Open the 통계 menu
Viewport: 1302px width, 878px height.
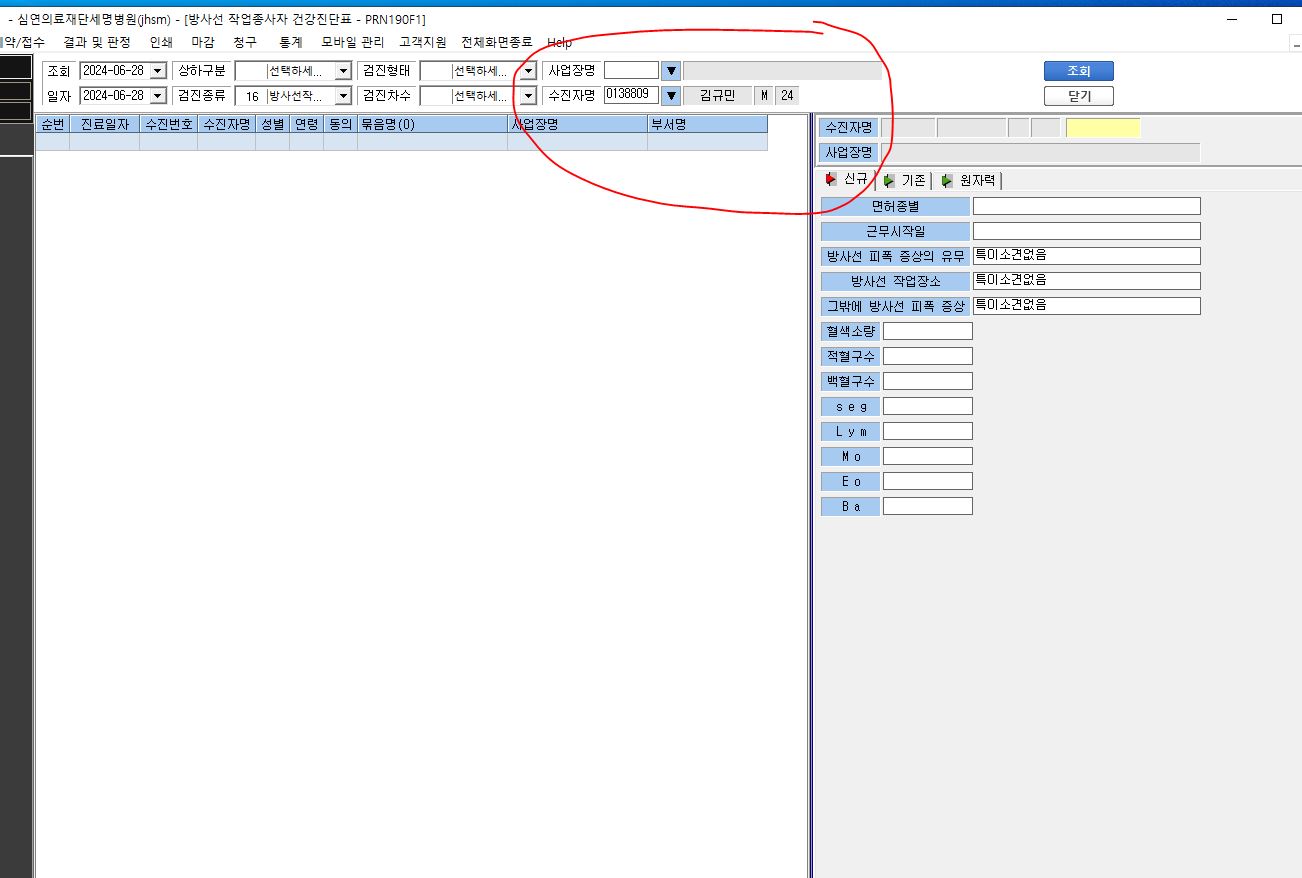(291, 42)
